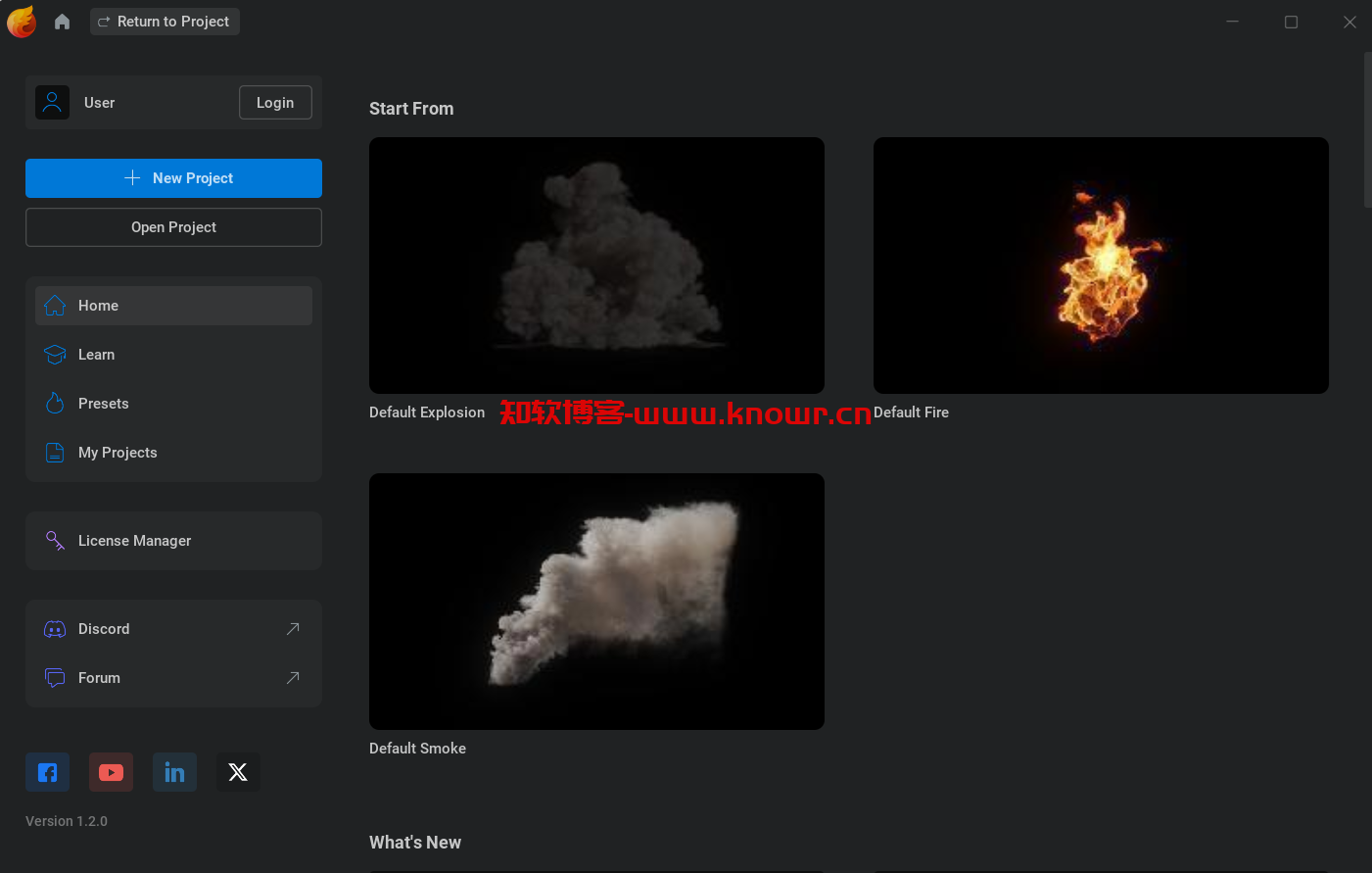
Task: Click the Open Project button
Action: 173,227
